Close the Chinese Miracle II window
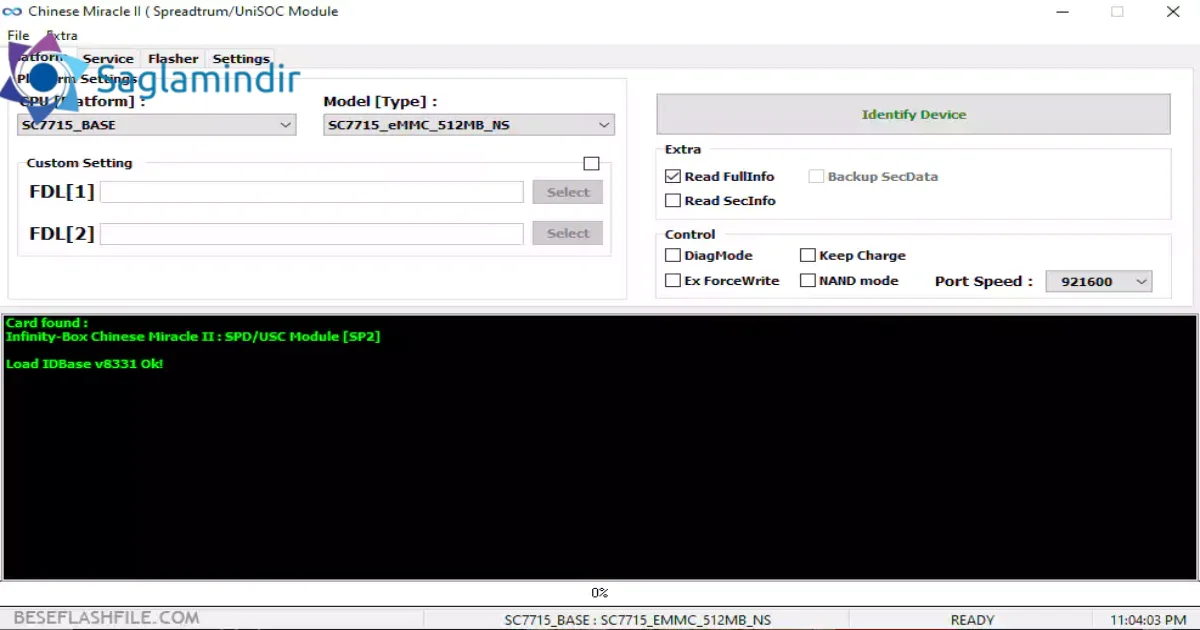The image size is (1200, 630). click(1172, 12)
